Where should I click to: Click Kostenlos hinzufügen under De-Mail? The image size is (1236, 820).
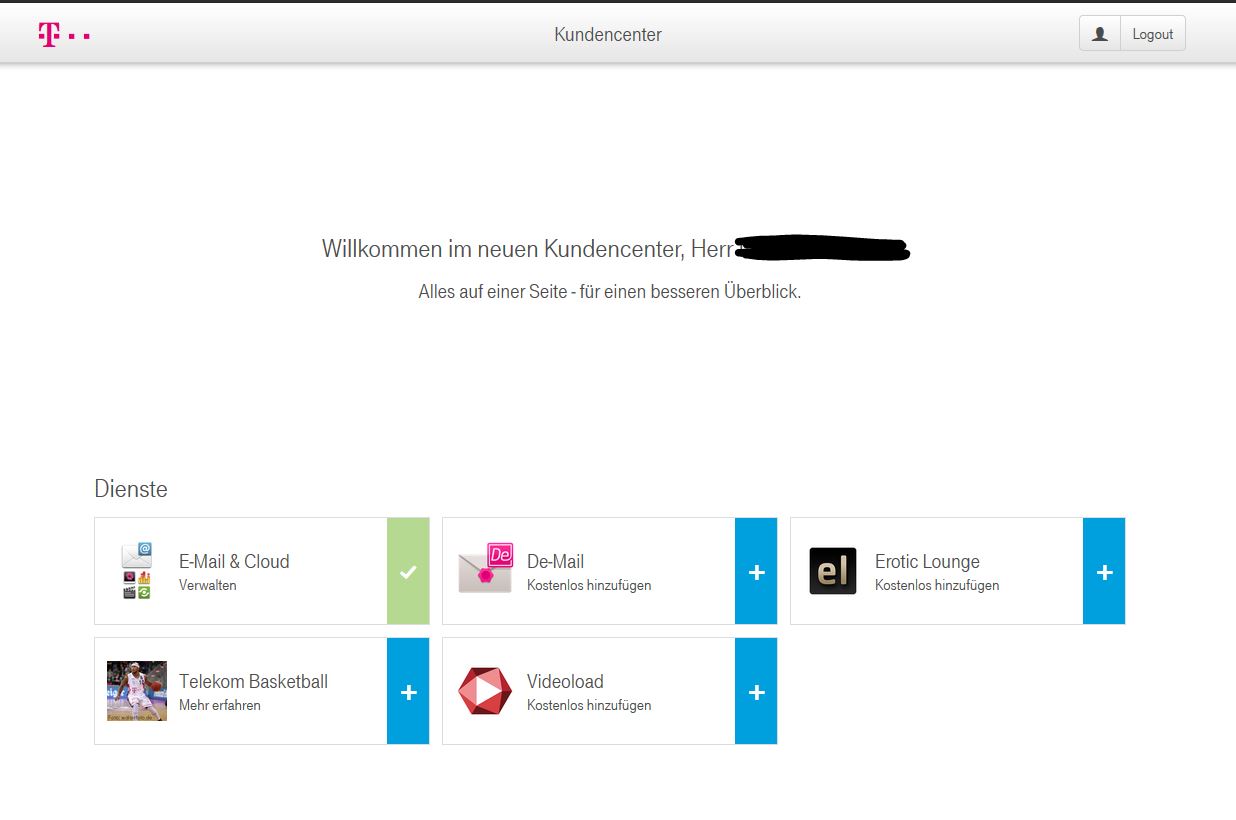pos(589,586)
